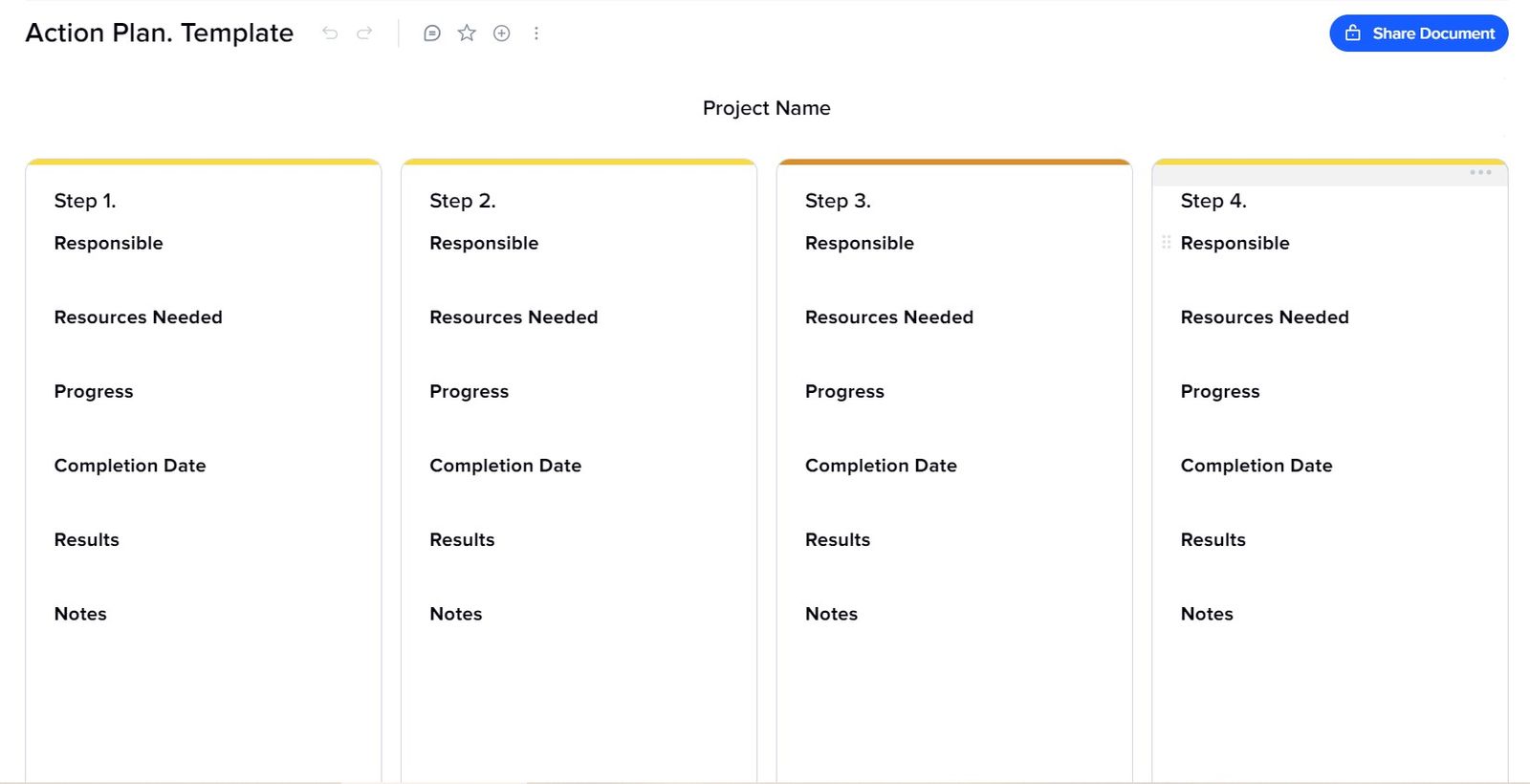
Task: Insert new content with the plus icon
Action: tap(501, 33)
